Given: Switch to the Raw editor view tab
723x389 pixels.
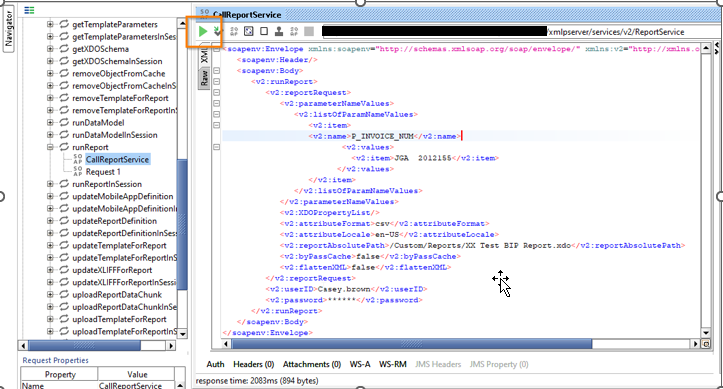Looking at the screenshot, I should (x=204, y=78).
